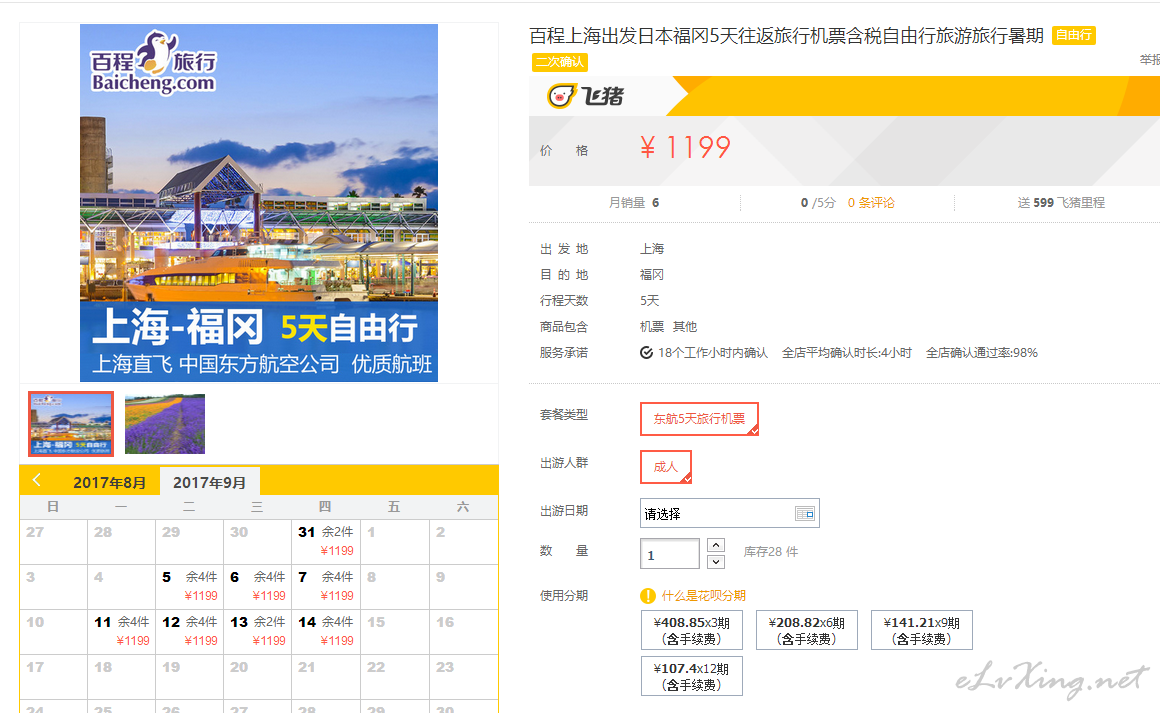Click the 18个工作小时内确认 service promise
1160x713 pixels.
tap(713, 353)
